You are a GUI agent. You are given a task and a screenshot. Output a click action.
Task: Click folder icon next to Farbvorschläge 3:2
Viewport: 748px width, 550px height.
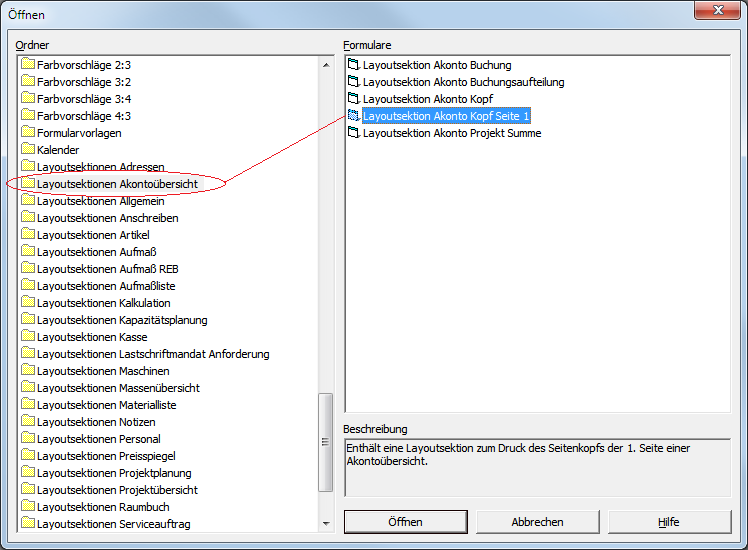click(x=28, y=81)
